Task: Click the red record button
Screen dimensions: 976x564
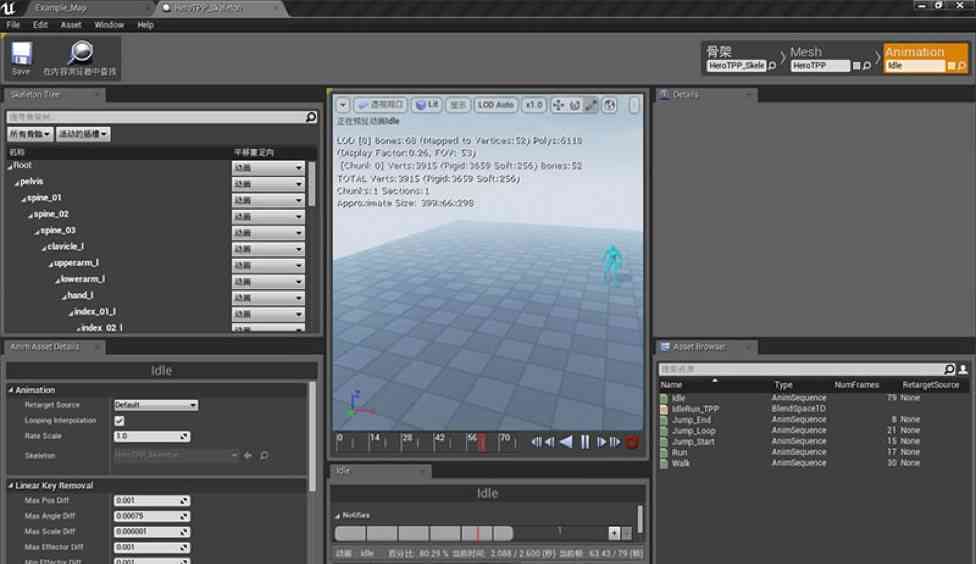Action: coord(632,442)
